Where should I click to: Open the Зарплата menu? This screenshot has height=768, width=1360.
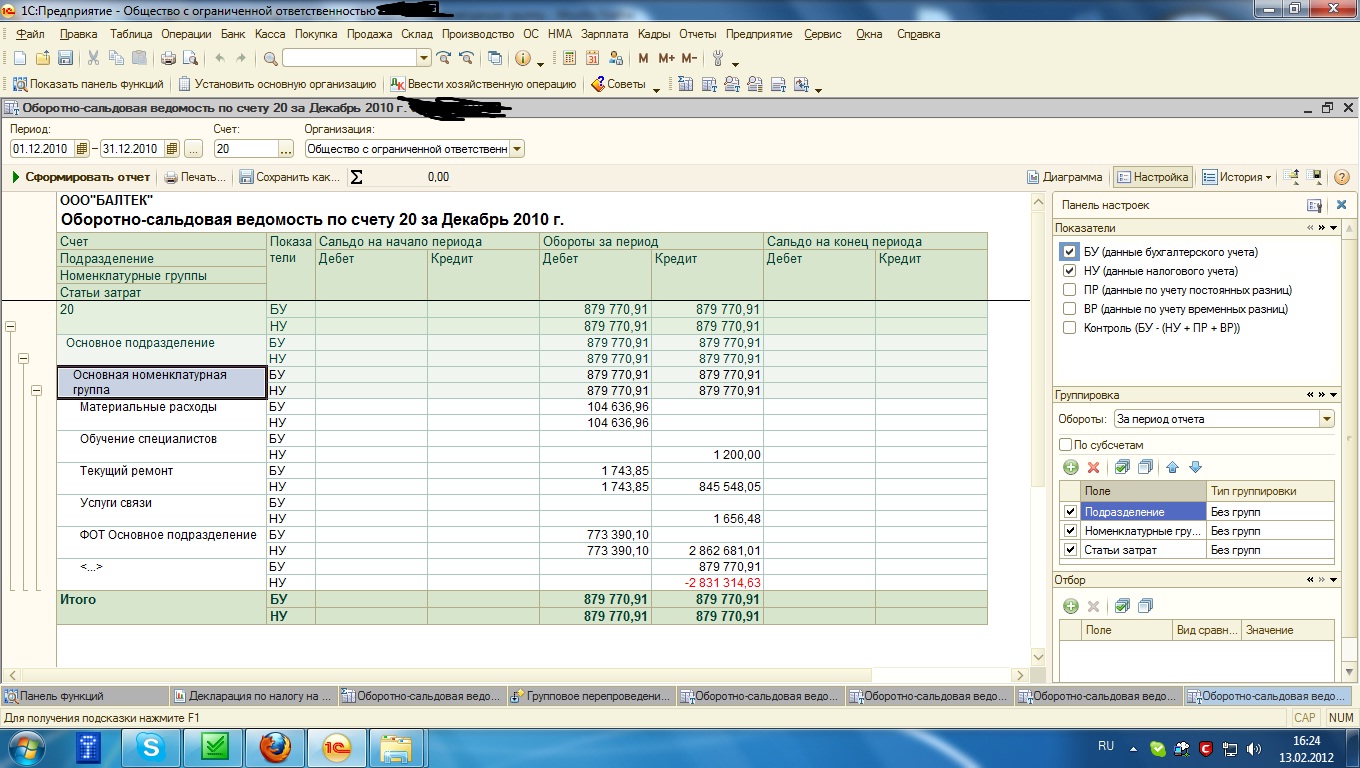click(x=604, y=34)
